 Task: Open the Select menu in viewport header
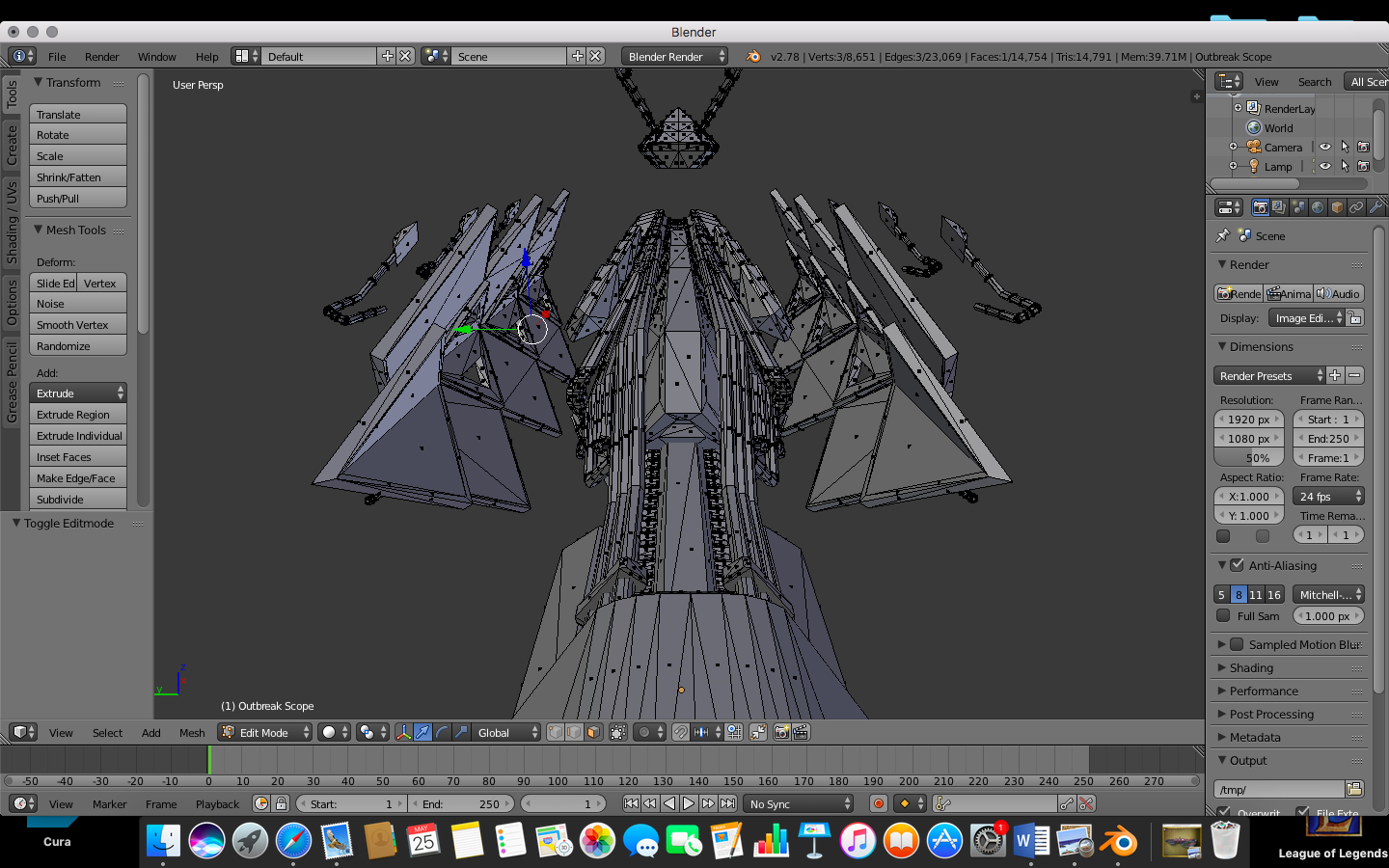[x=107, y=732]
